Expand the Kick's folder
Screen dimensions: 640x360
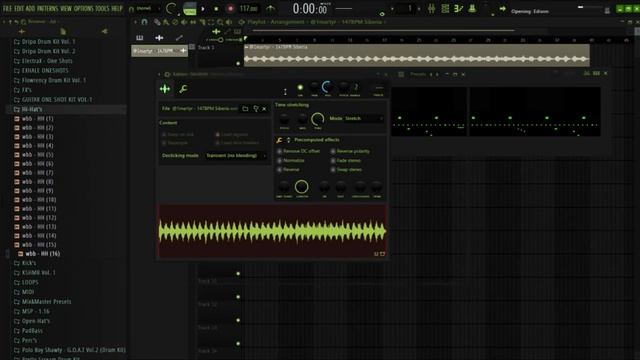coord(25,263)
